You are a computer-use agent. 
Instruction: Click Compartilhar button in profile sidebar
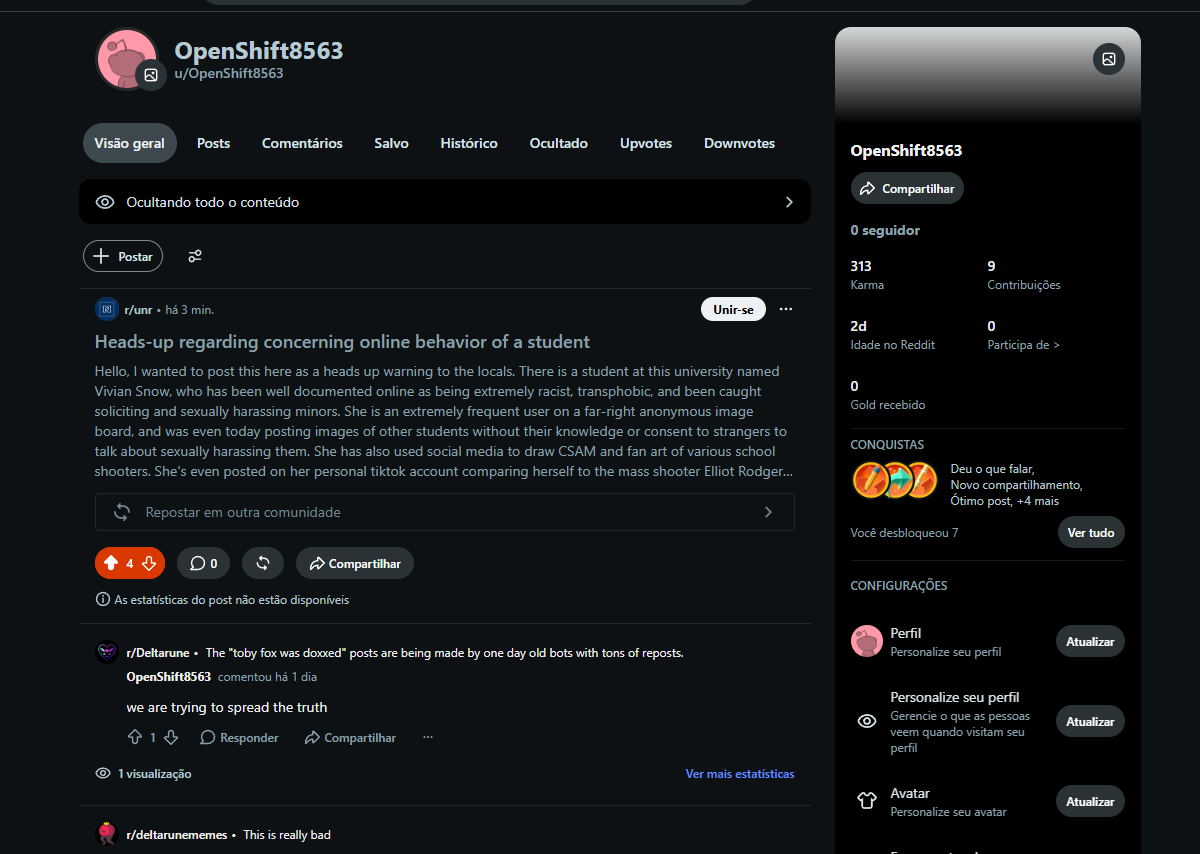tap(907, 188)
